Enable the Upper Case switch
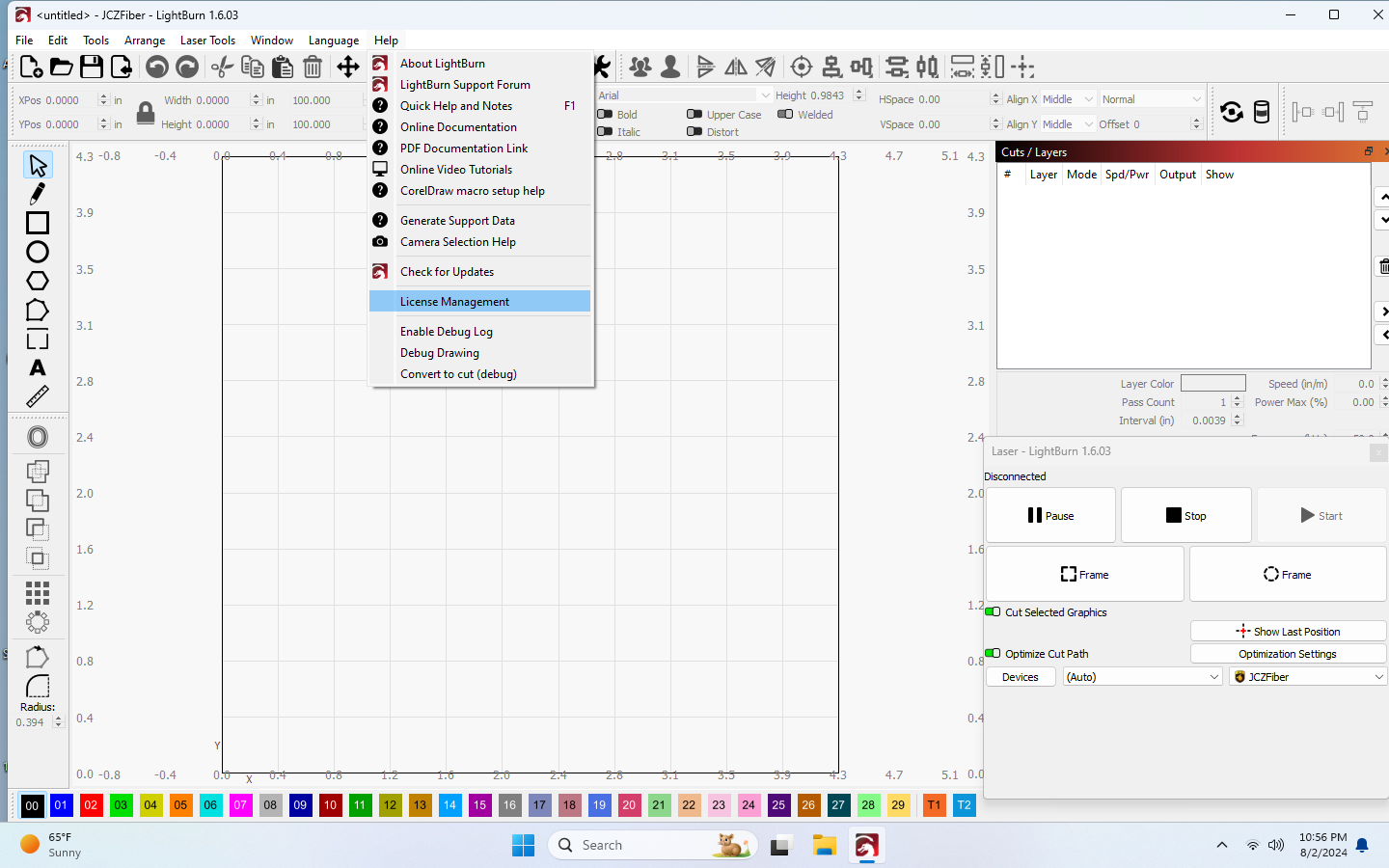This screenshot has width=1389, height=868. [x=694, y=115]
